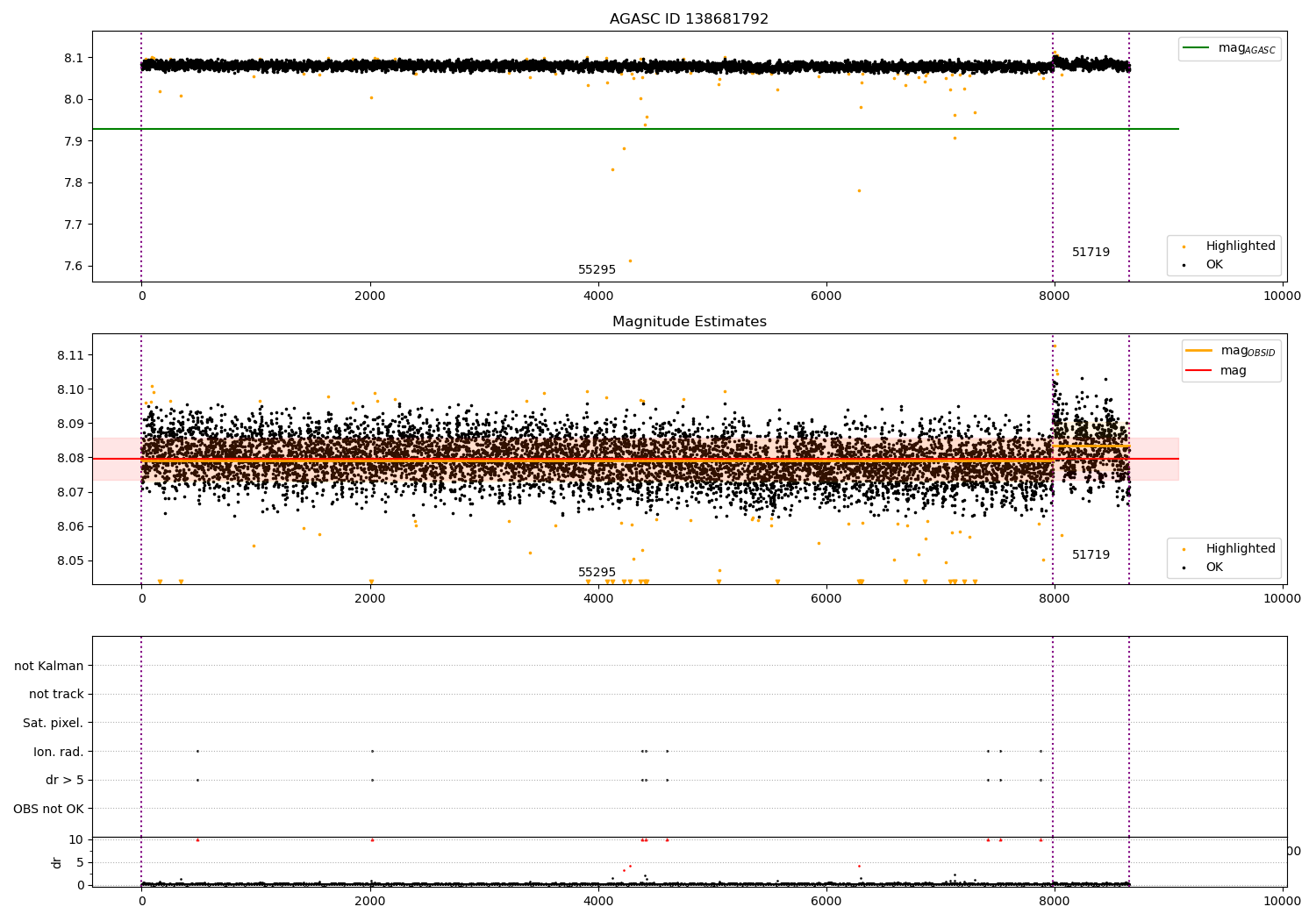The height and width of the screenshot is (921, 1316).
Task: Click the 4000 x-tick under the top plot
Action: click(598, 296)
